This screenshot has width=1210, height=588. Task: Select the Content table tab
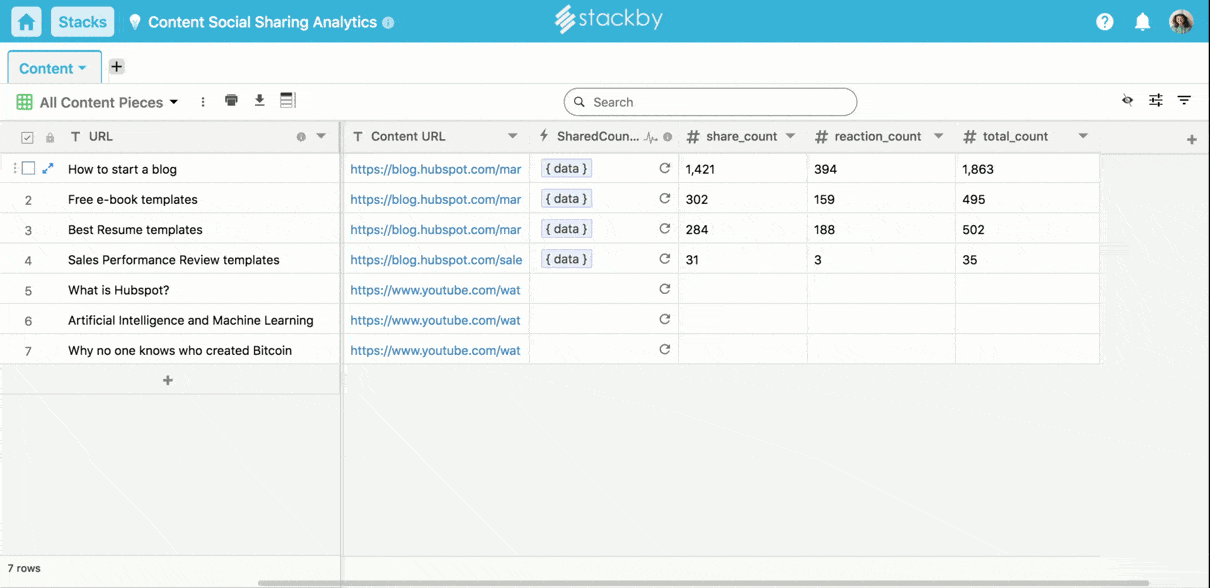(54, 68)
